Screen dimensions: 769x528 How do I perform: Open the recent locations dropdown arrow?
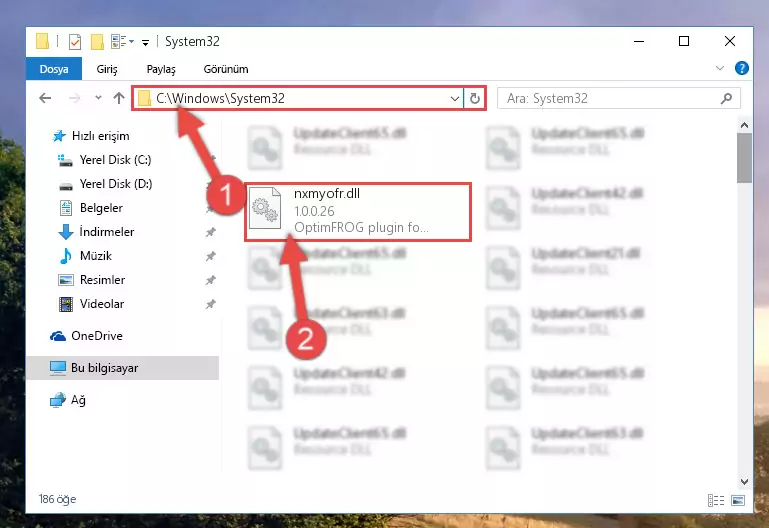pyautogui.click(x=98, y=98)
